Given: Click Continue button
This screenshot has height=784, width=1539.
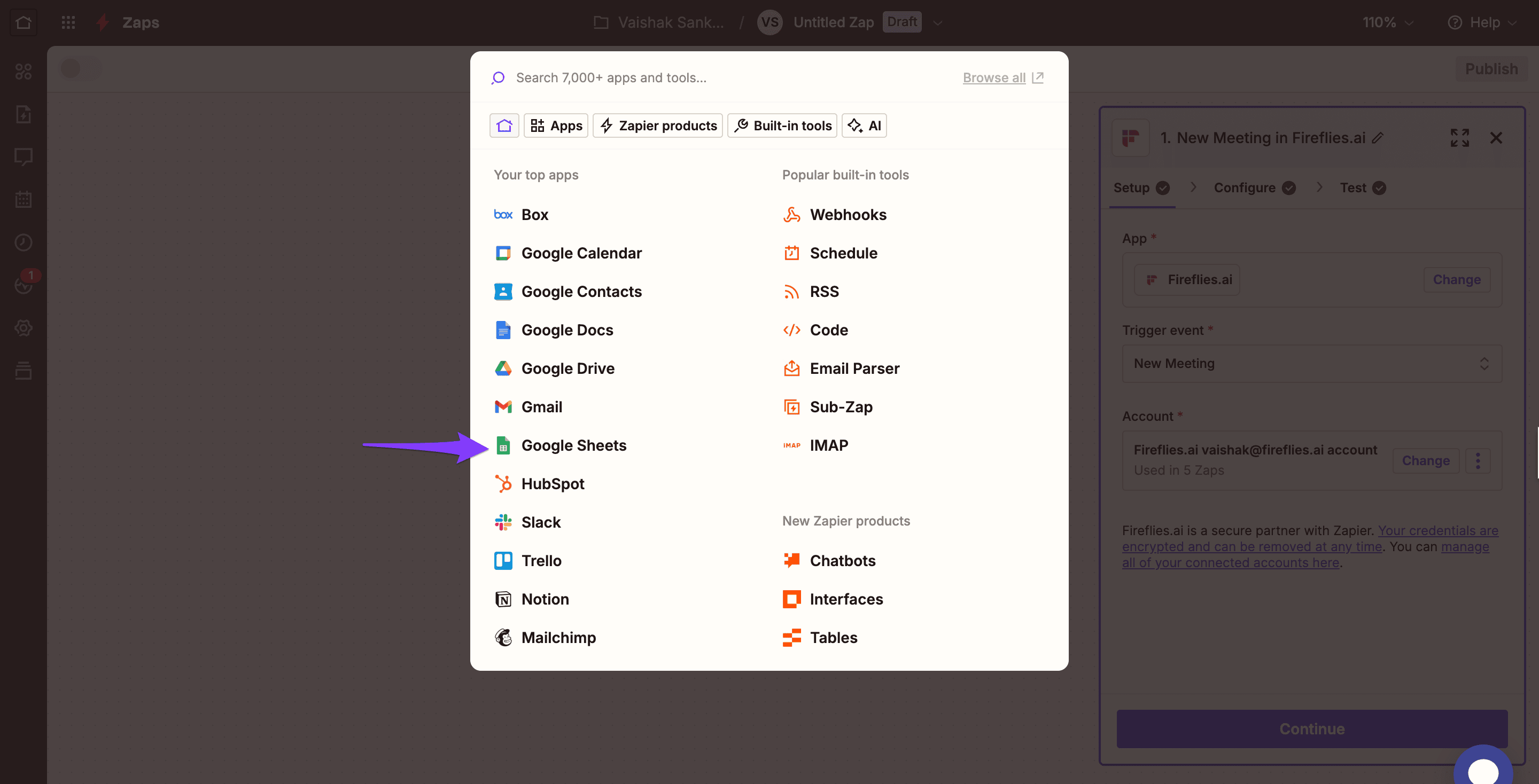Looking at the screenshot, I should pos(1311,728).
